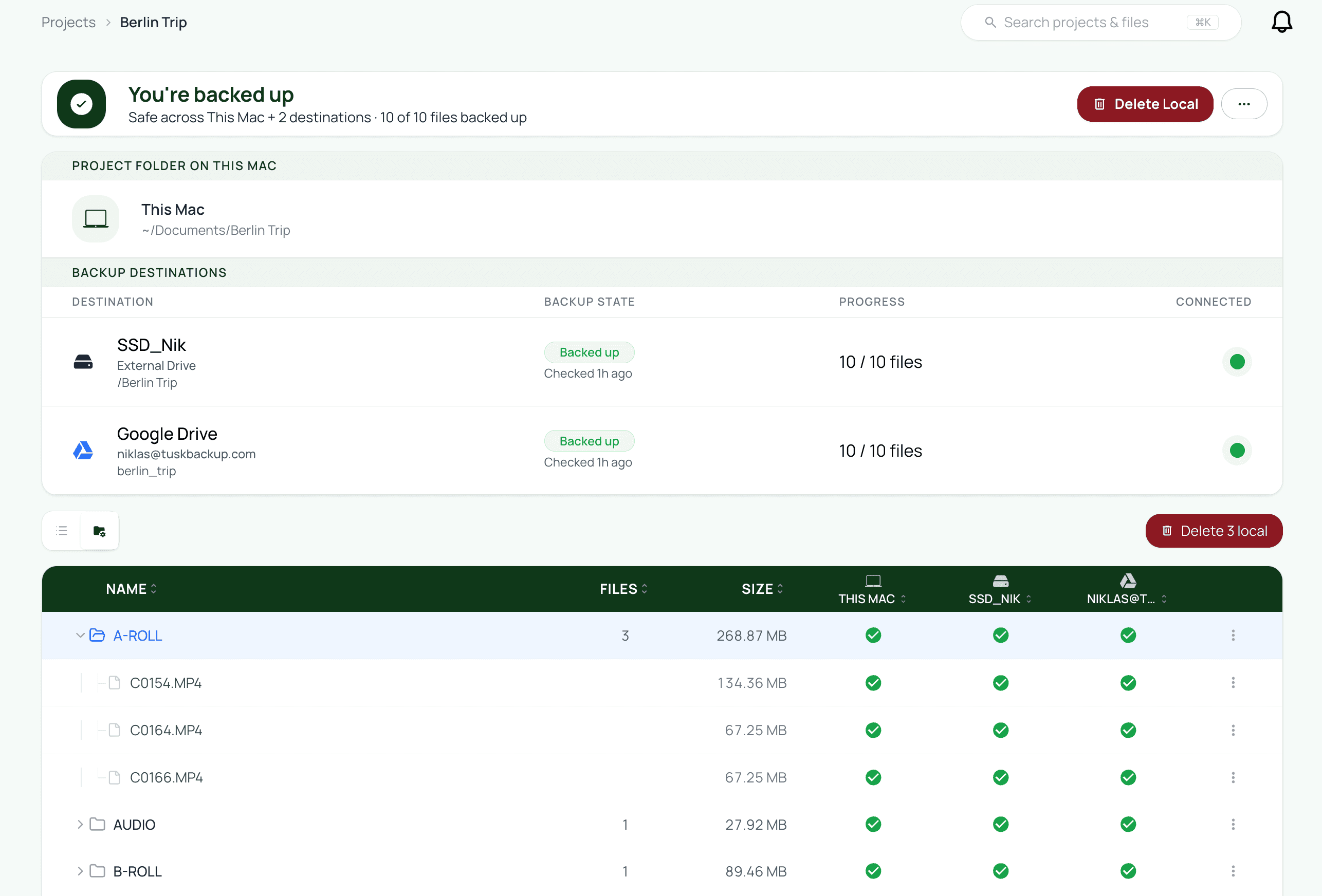Click SSD_Nik 10 / 10 files progress
Viewport: 1322px width, 896px height.
(880, 362)
